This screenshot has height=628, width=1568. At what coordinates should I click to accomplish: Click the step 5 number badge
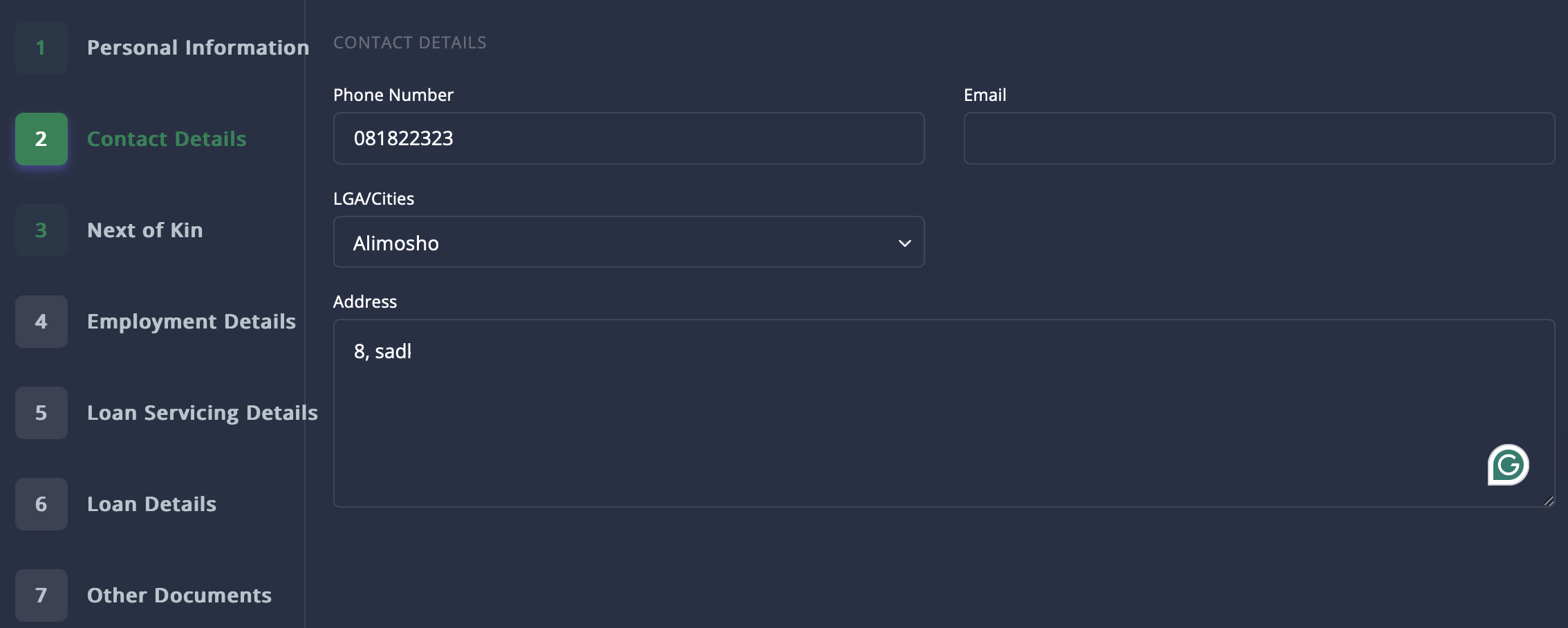(41, 413)
